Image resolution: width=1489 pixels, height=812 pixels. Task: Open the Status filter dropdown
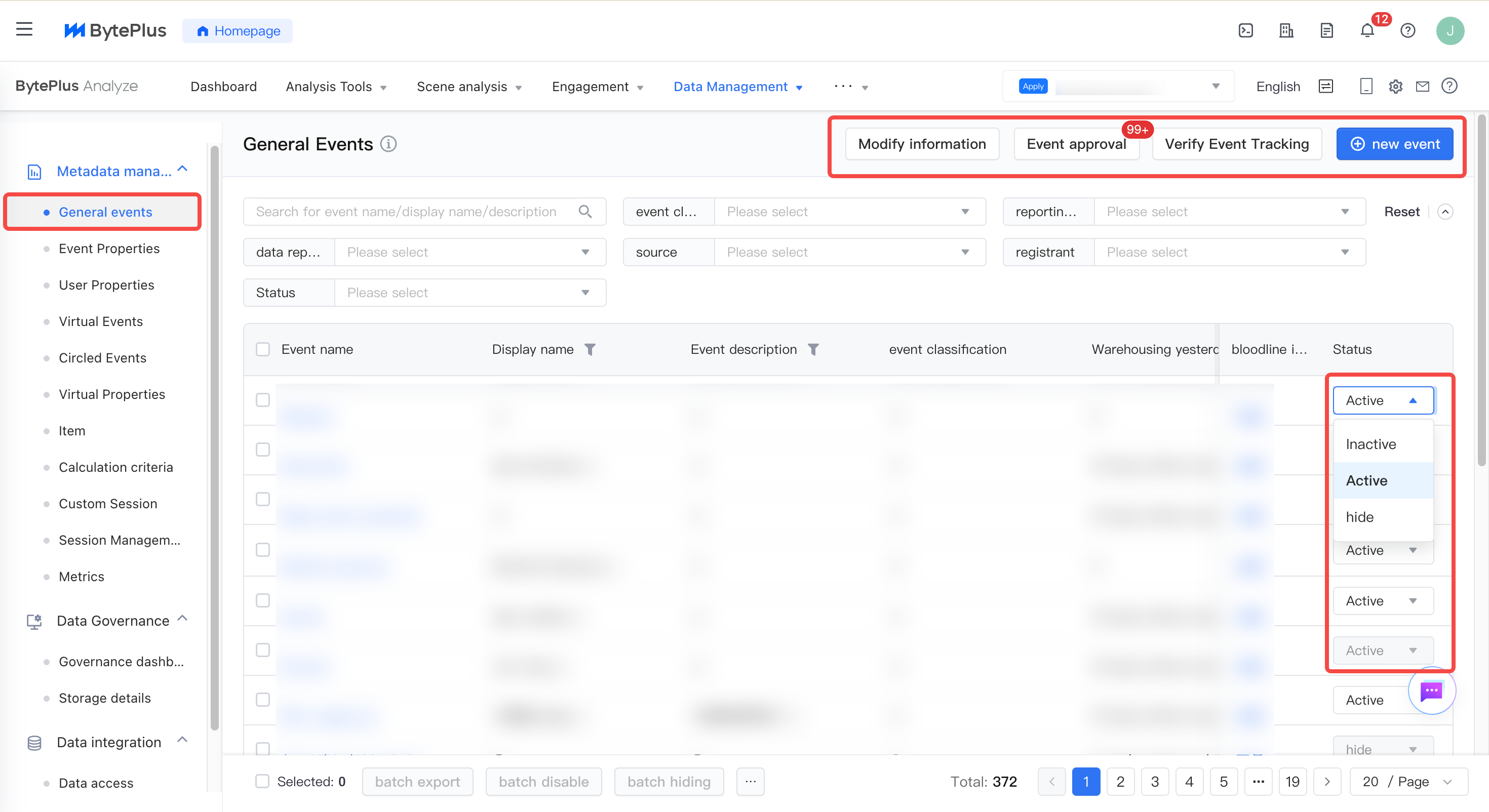(471, 293)
